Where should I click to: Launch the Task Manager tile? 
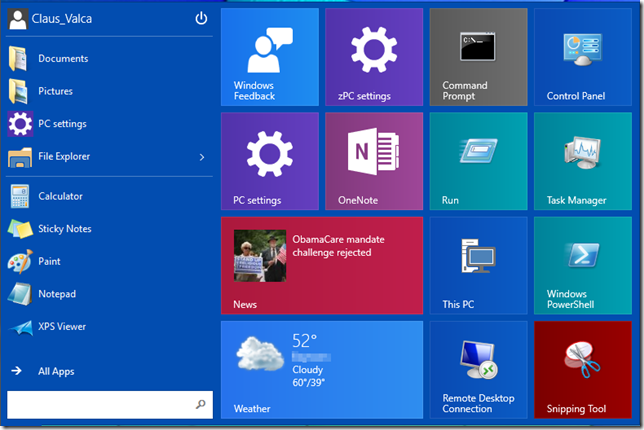click(x=583, y=161)
